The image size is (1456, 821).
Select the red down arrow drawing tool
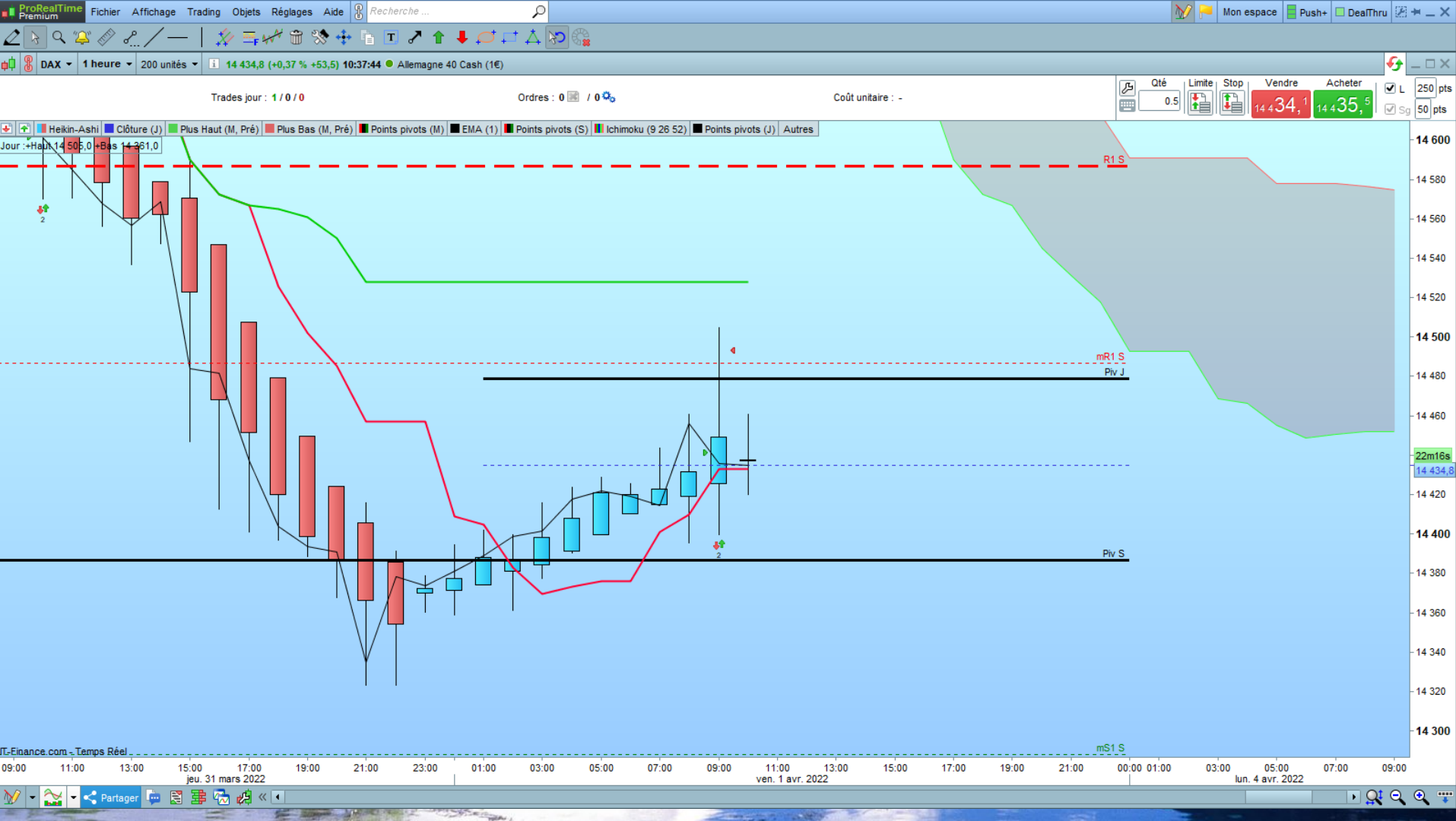tap(462, 37)
